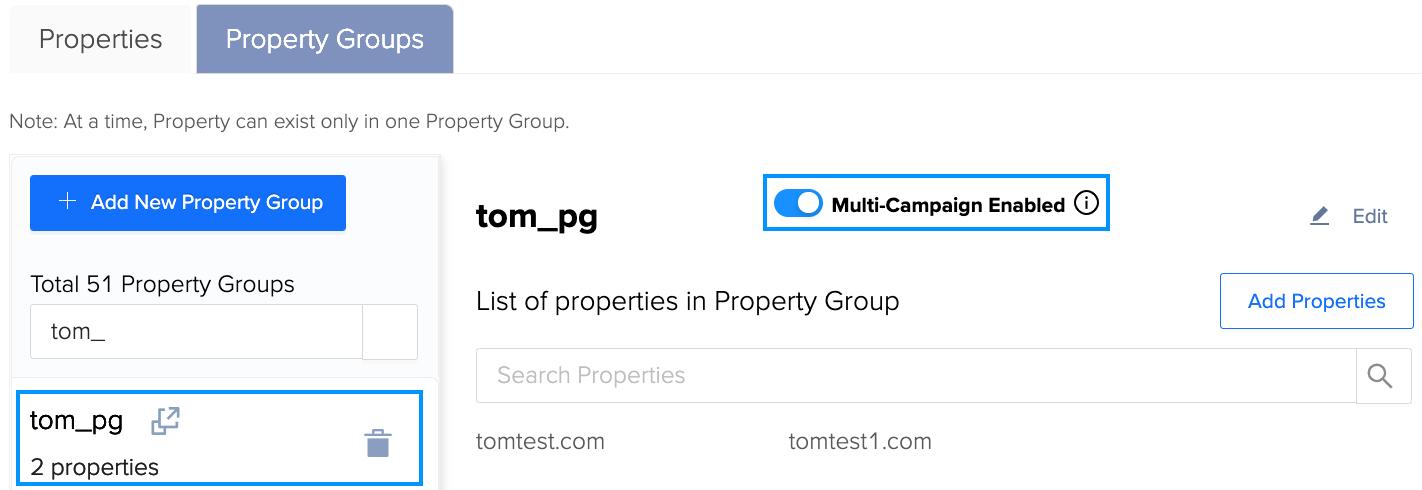Click the info icon beside Multi-Campaign Enabled
This screenshot has height=490, width=1422.
[x=1086, y=204]
